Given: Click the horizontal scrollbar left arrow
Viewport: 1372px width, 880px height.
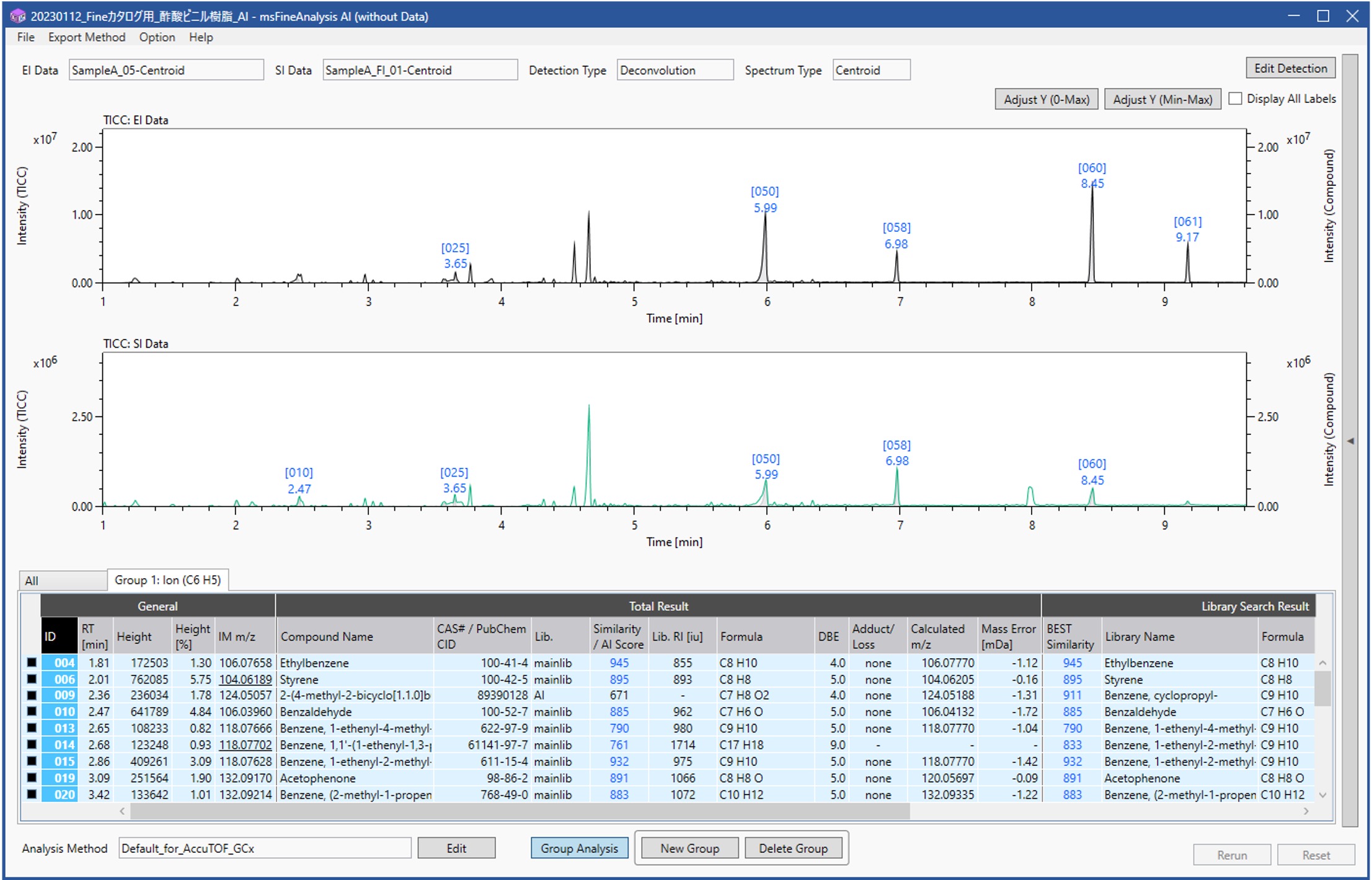Looking at the screenshot, I should (122, 811).
